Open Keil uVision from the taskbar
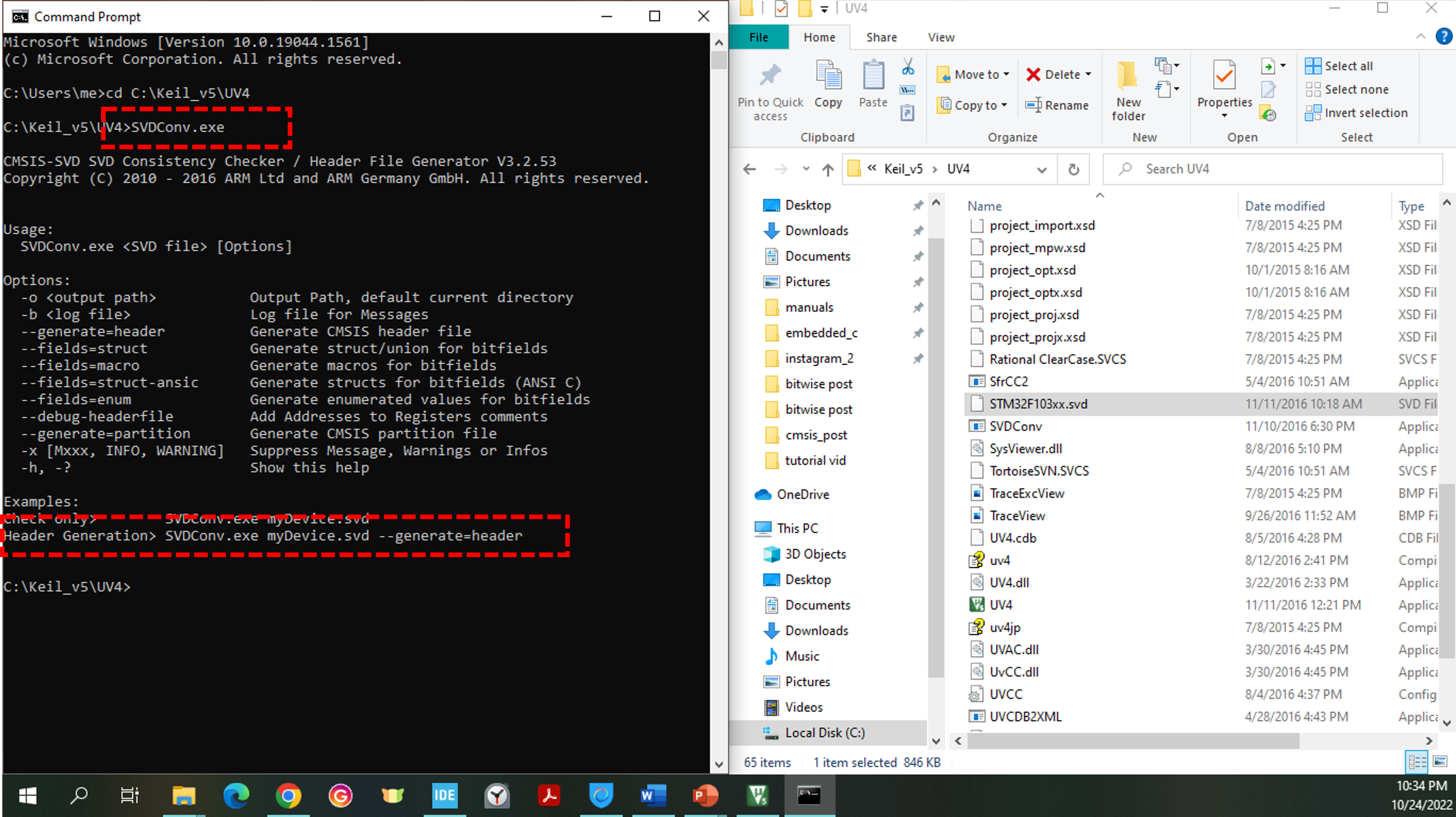The width and height of the screenshot is (1456, 817). point(757,796)
